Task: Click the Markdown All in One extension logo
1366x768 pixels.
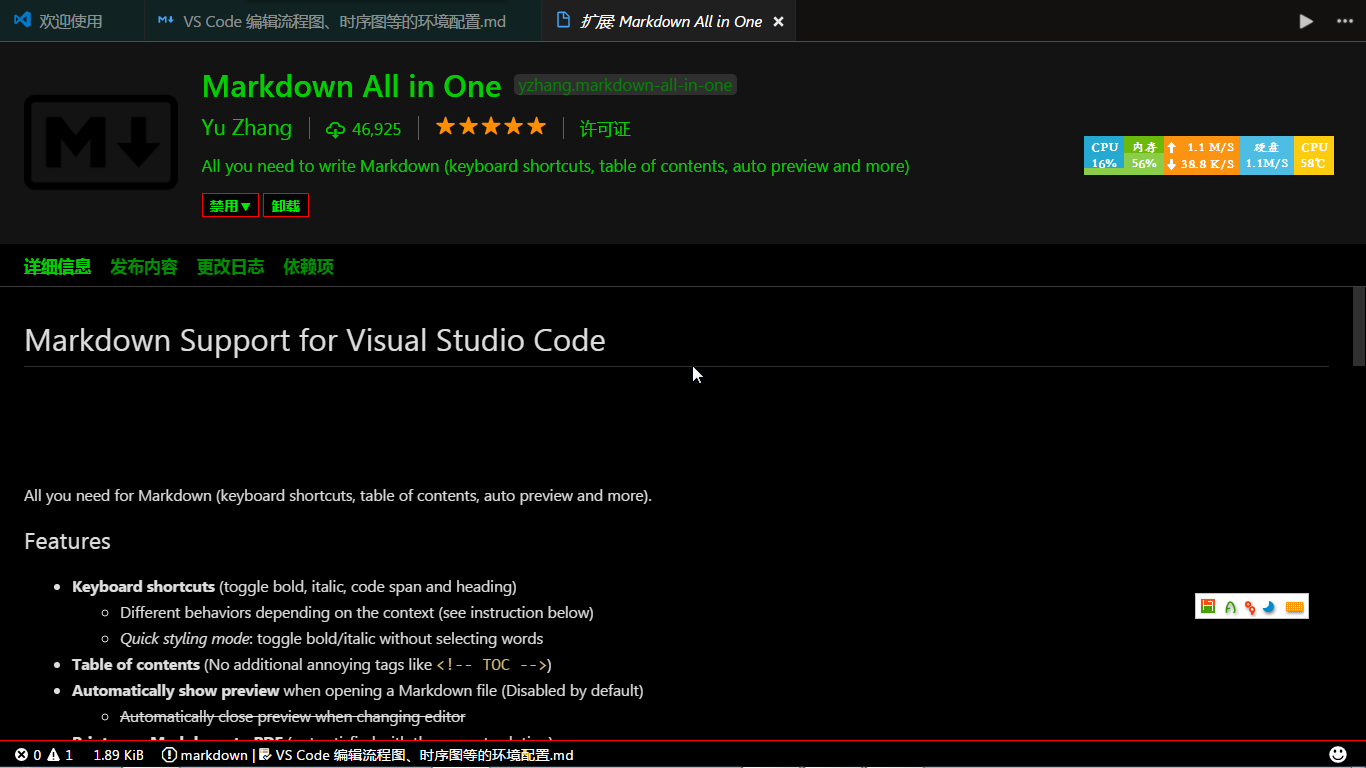Action: coord(101,142)
